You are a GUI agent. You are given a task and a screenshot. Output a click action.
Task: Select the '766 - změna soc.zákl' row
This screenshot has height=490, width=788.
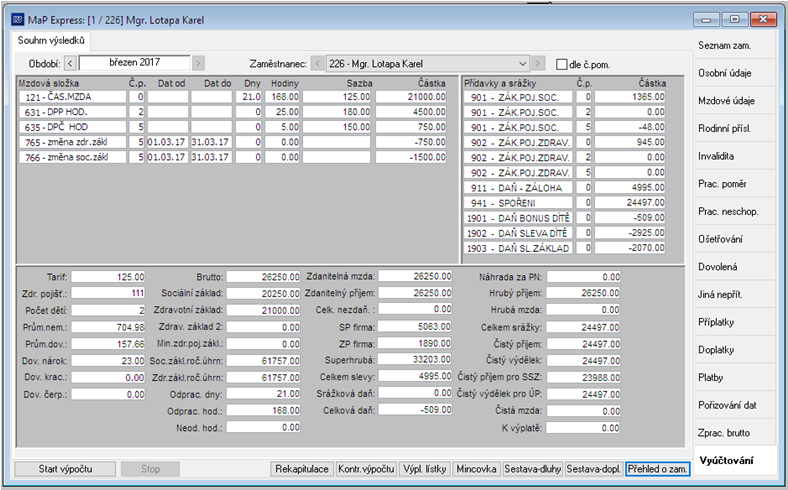(232, 157)
